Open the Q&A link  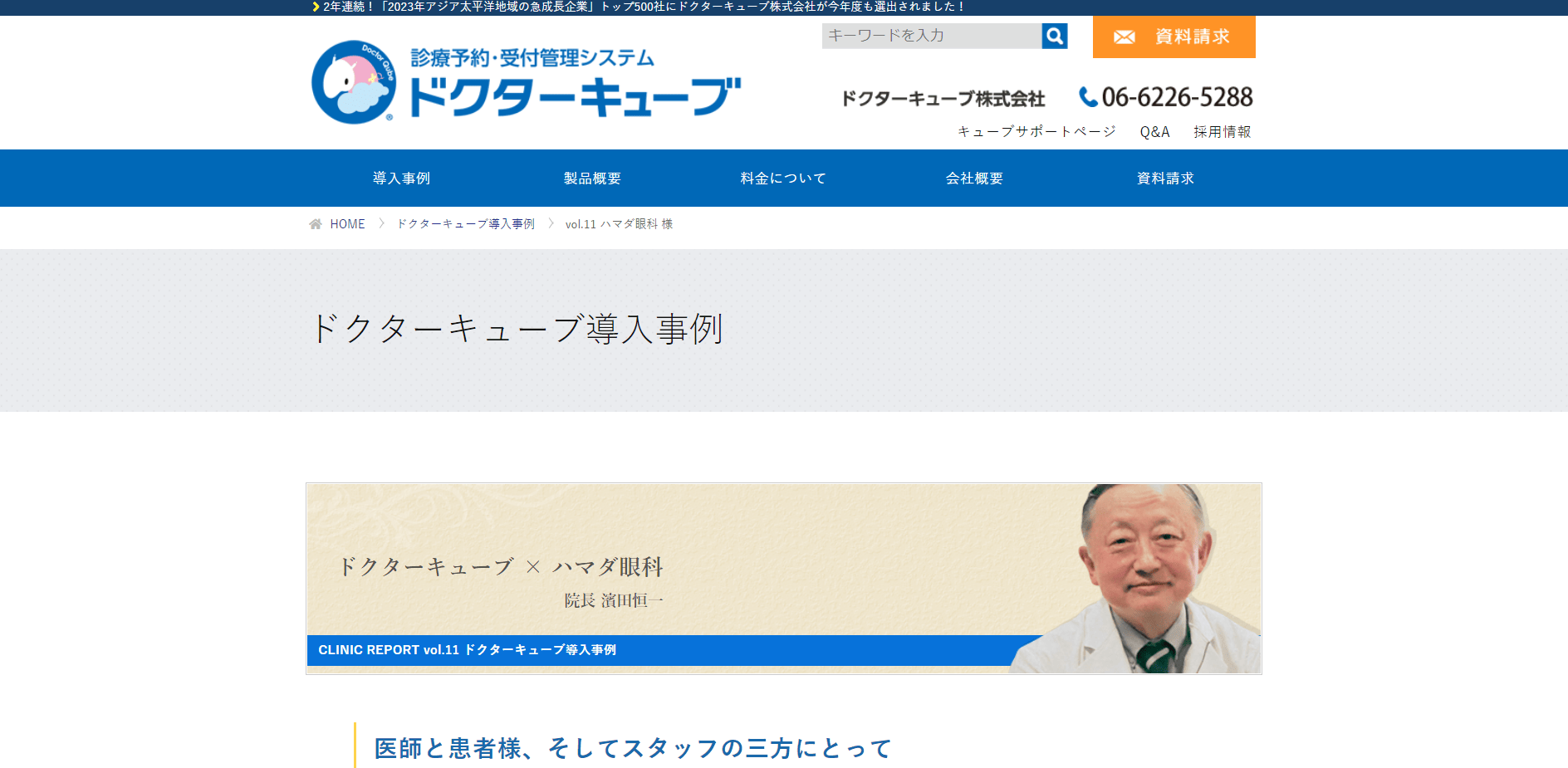tap(1154, 131)
